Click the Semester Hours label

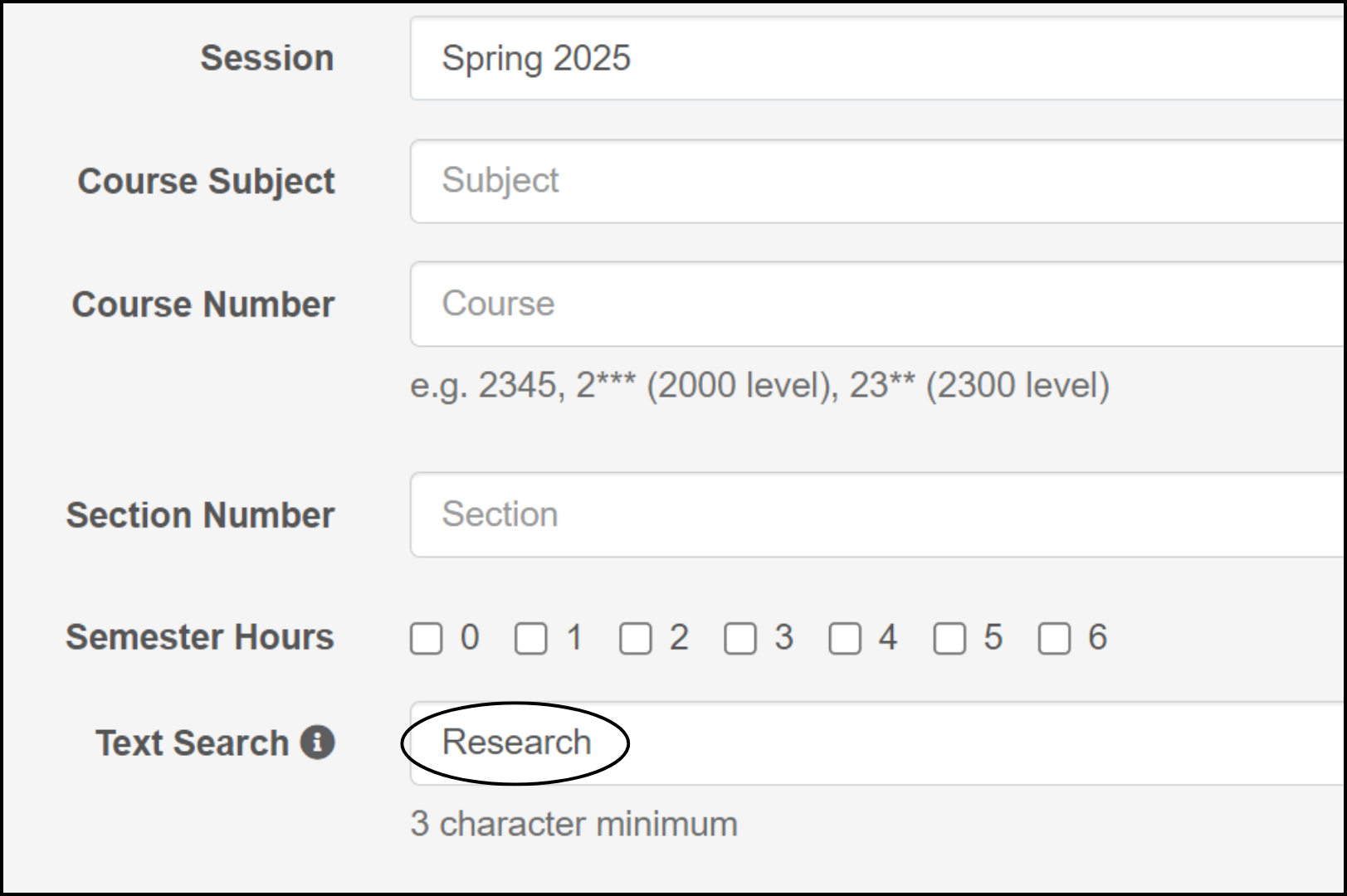point(200,637)
